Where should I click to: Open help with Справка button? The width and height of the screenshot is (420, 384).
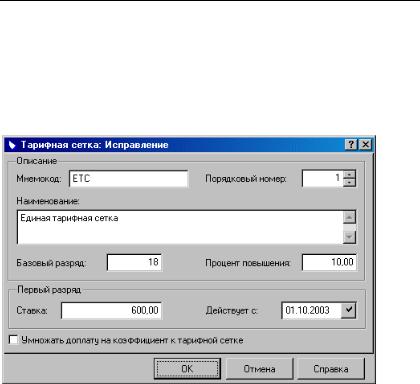(331, 369)
